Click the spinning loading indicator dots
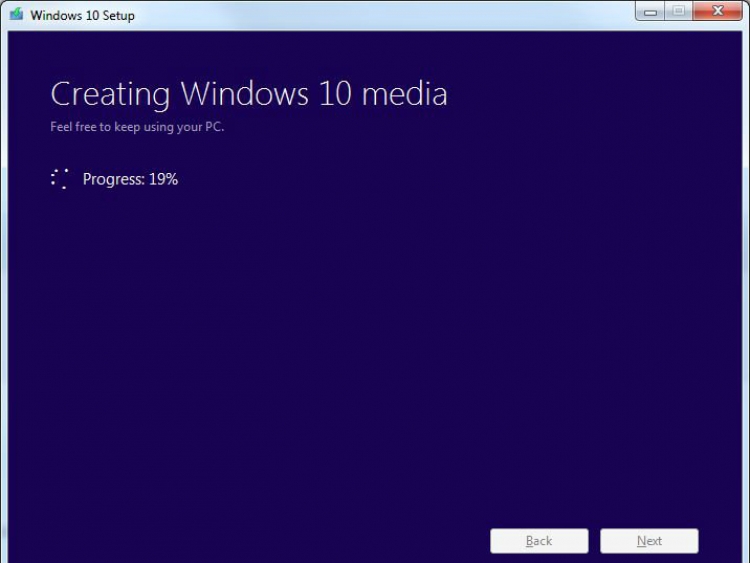750x563 pixels. [x=60, y=179]
